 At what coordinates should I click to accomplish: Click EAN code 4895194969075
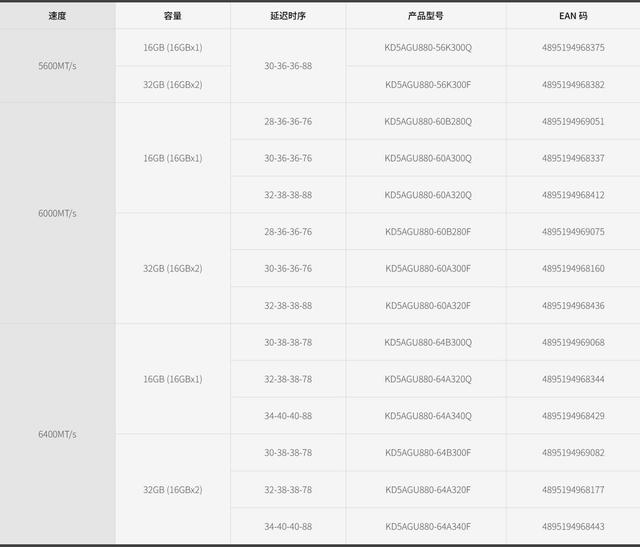pos(573,231)
